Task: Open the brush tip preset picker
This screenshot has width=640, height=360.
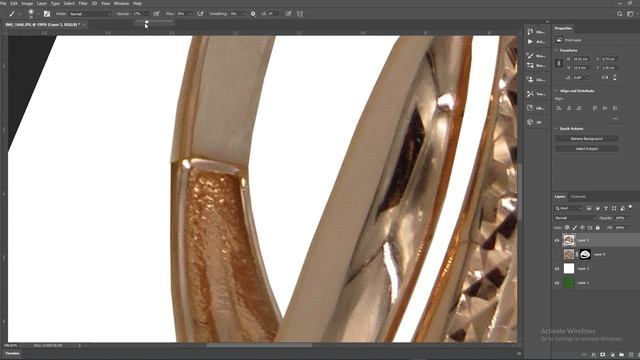Action: 31,14
